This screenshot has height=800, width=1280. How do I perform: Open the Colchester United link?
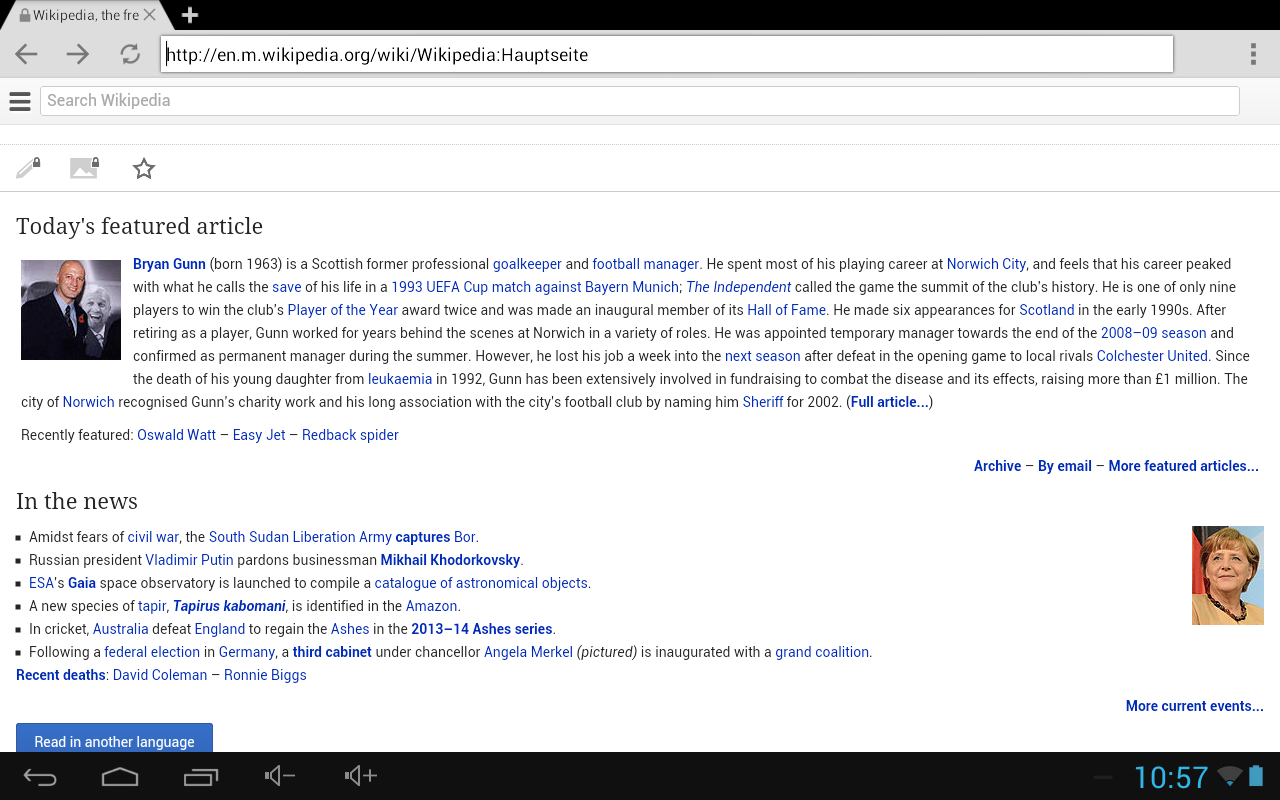click(x=1152, y=356)
